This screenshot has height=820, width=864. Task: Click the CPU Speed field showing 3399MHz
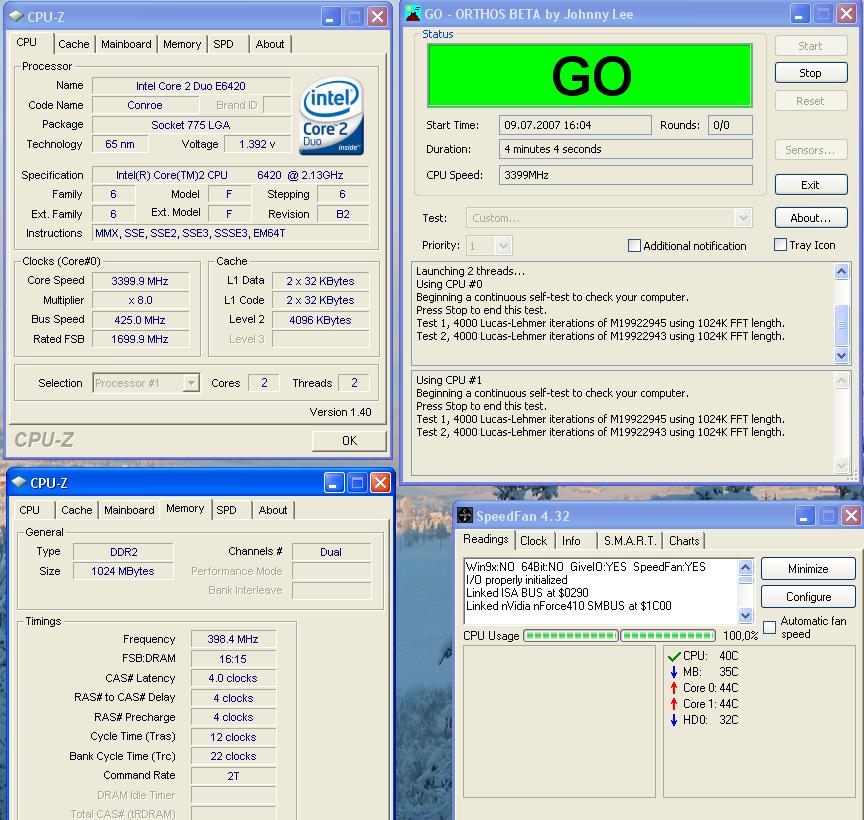tap(626, 175)
